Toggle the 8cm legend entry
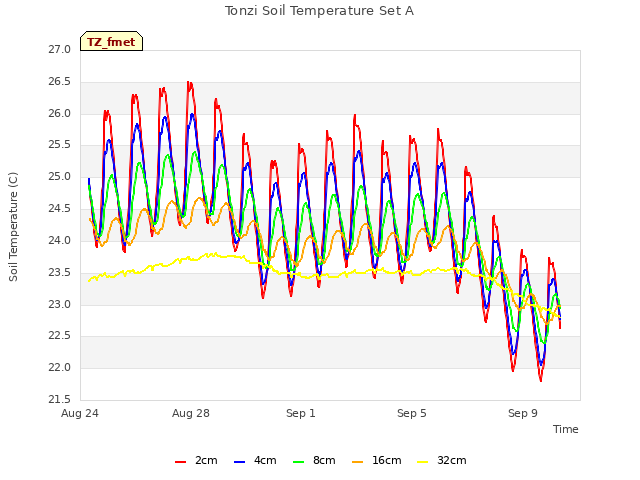The height and width of the screenshot is (480, 640). 315,460
